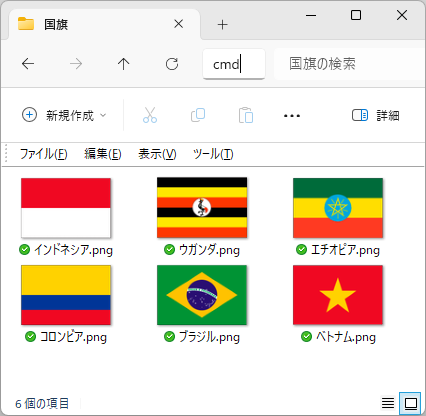
Task: Click sync status check beside ウガンダ.png
Action: (170, 250)
